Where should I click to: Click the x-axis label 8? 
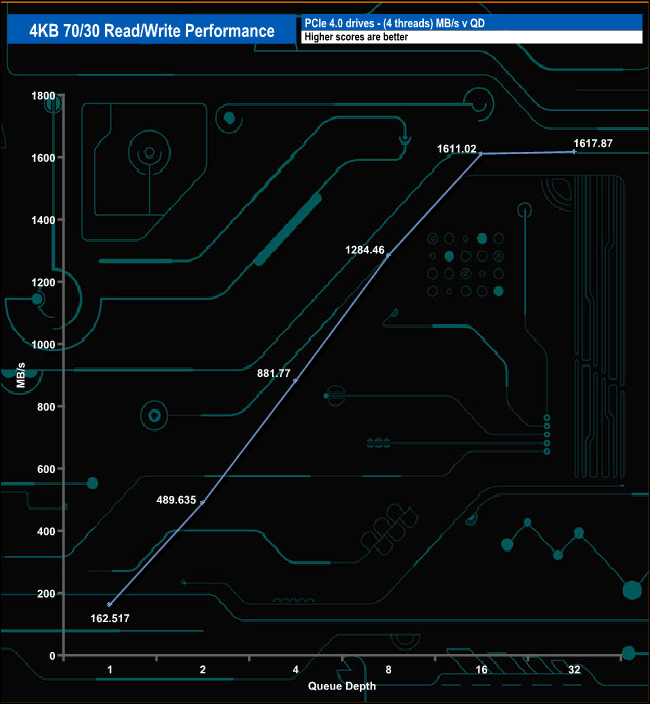point(388,669)
